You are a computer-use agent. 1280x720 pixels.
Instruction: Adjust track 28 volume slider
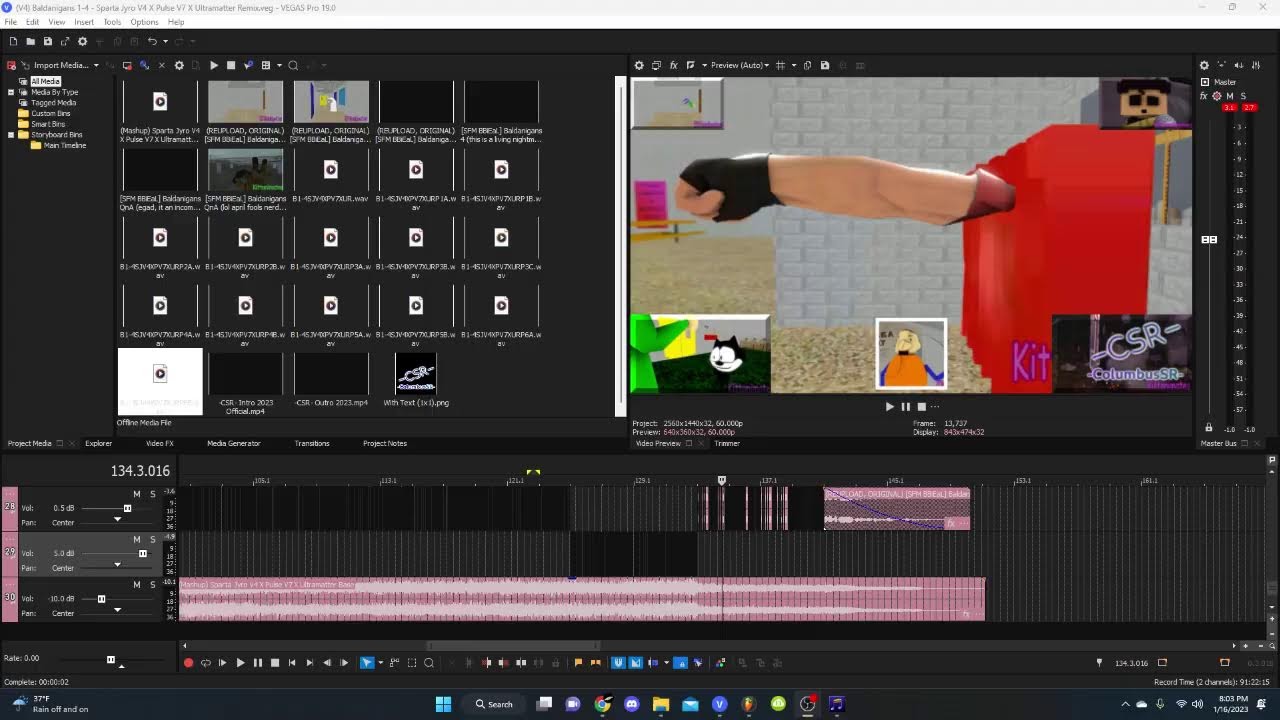pyautogui.click(x=127, y=508)
